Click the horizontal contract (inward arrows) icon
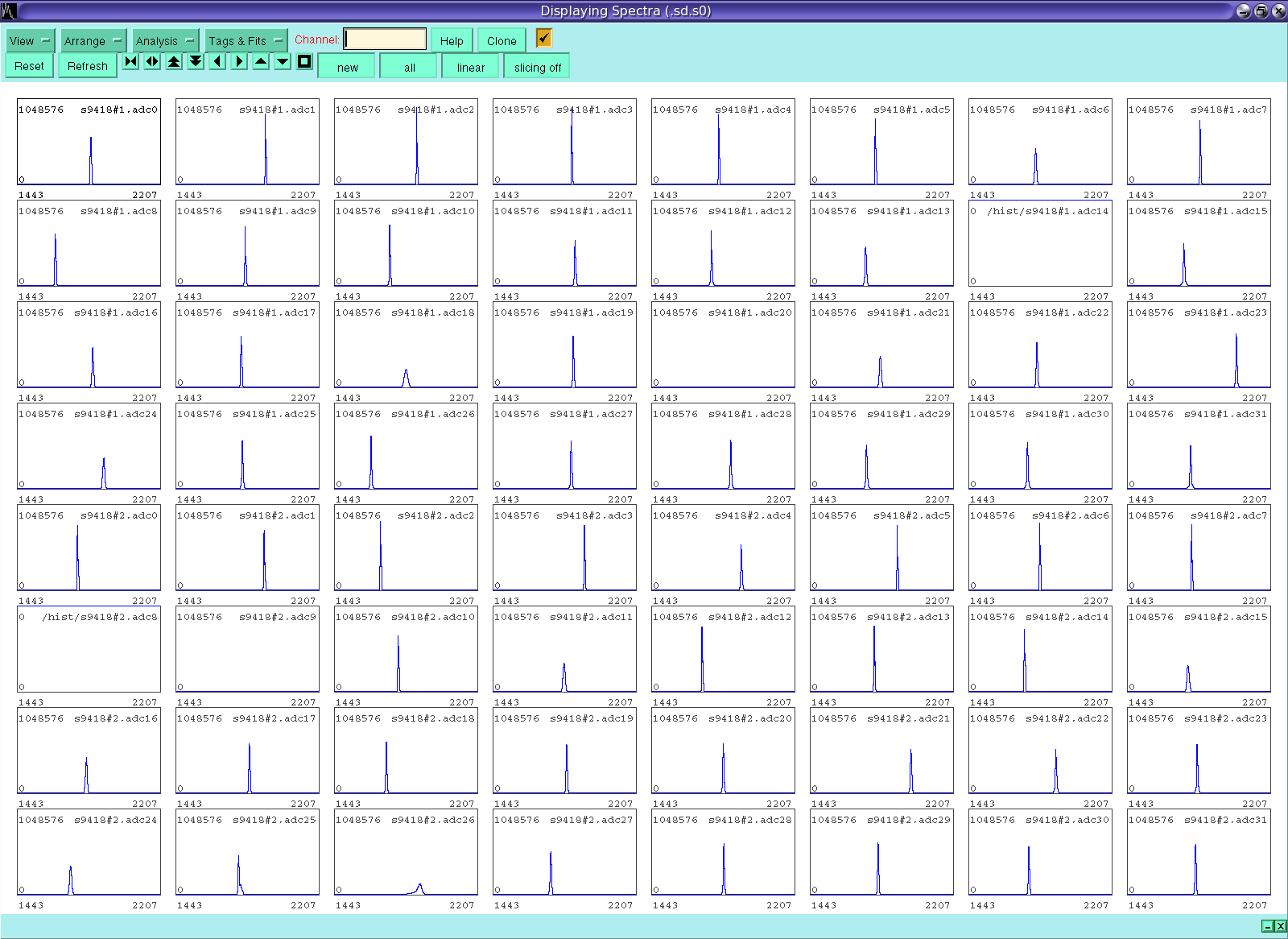Screen dimensions: 1288x939 tap(130, 62)
